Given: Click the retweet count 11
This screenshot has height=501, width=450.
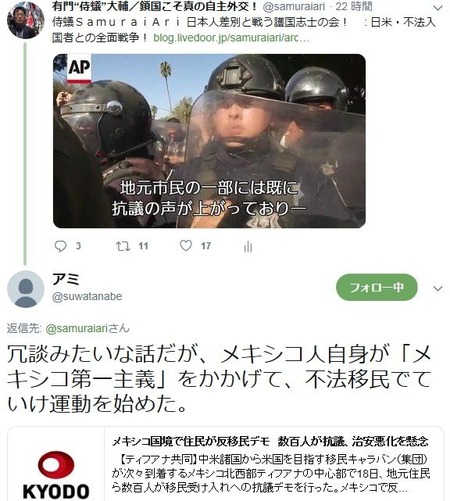Looking at the screenshot, I should click(x=143, y=246).
